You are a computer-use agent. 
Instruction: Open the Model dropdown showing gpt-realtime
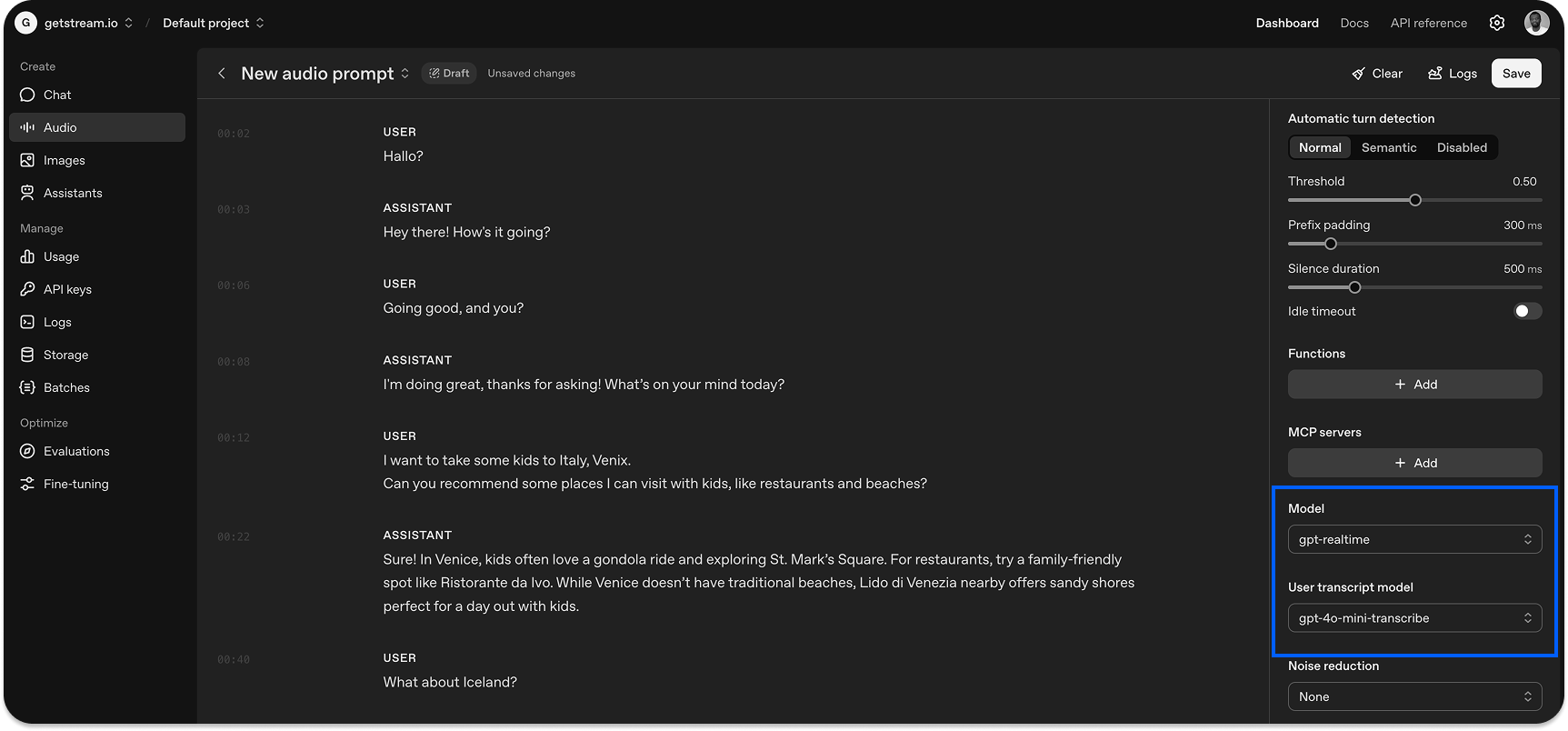pyautogui.click(x=1414, y=539)
